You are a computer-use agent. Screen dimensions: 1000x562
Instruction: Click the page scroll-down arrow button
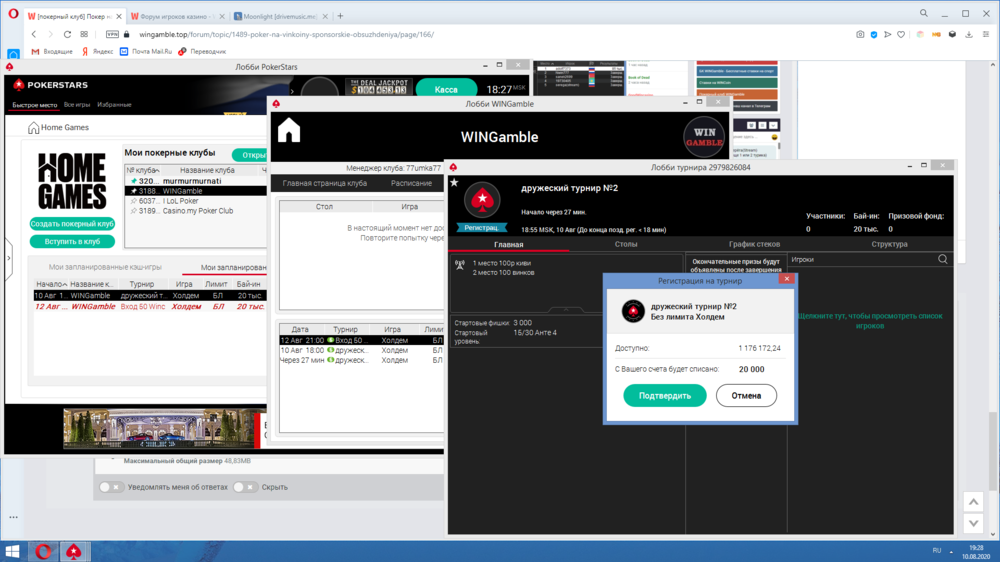pos(973,523)
